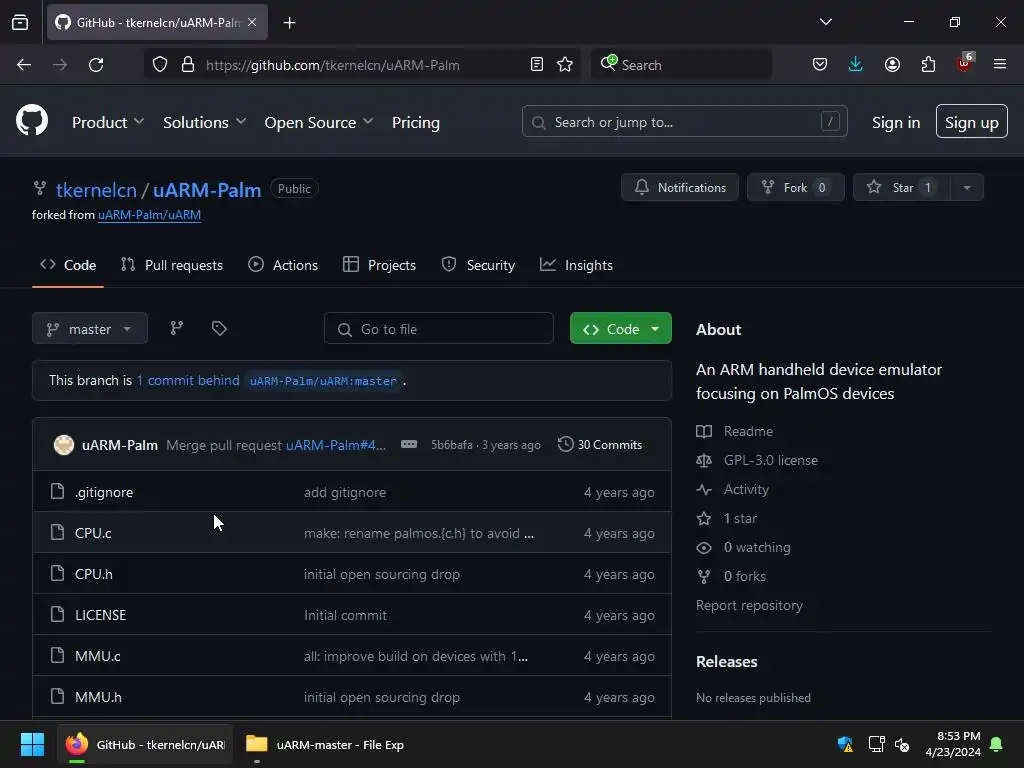
Task: Fork the repository with Fork button
Action: pos(795,187)
